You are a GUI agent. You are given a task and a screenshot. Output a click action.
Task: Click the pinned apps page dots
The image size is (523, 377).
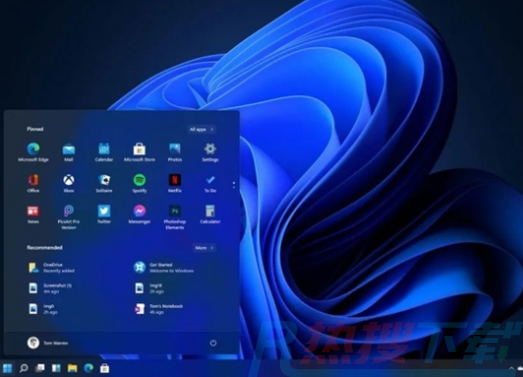234,185
